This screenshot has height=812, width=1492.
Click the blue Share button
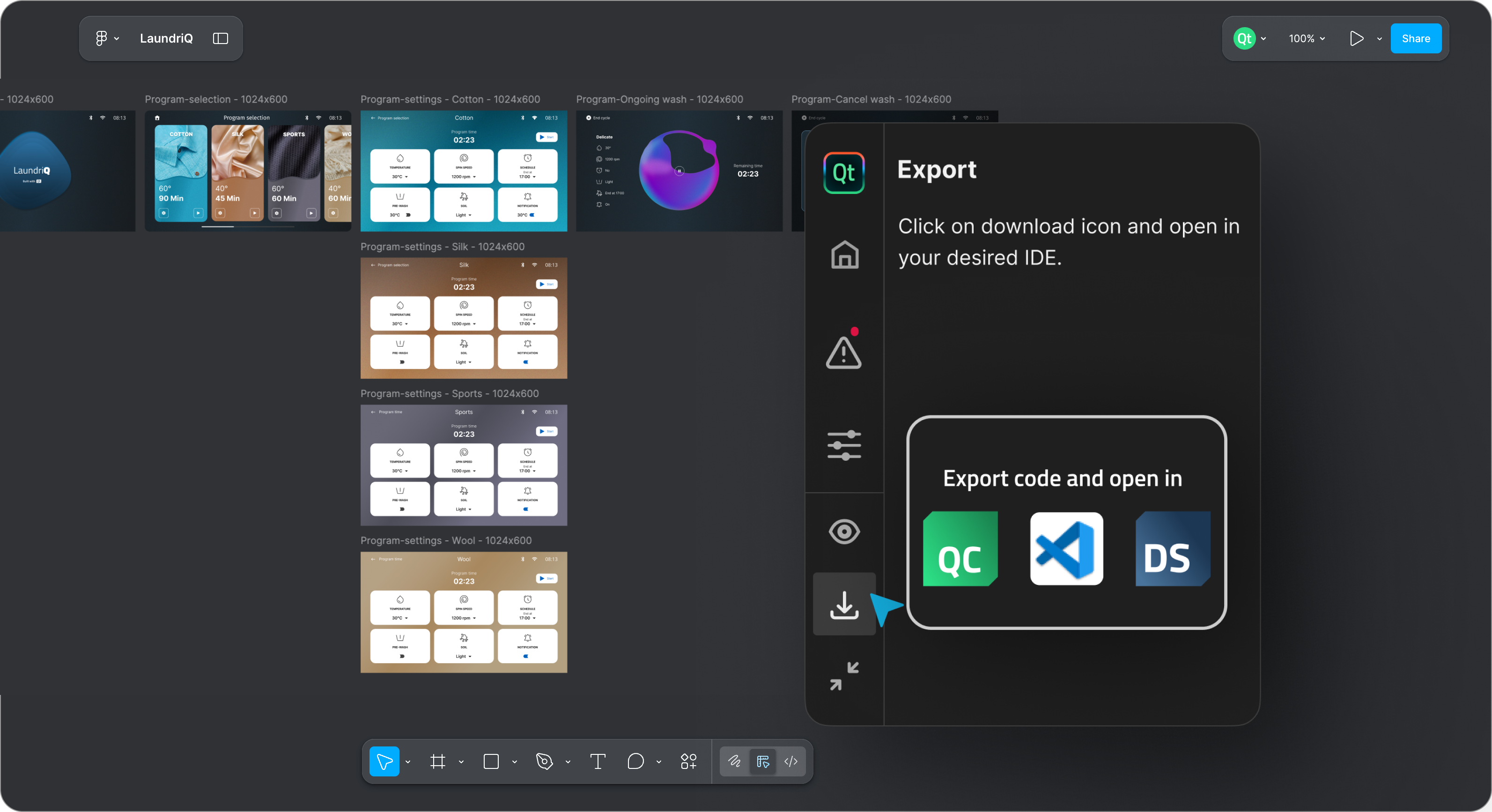tap(1416, 39)
